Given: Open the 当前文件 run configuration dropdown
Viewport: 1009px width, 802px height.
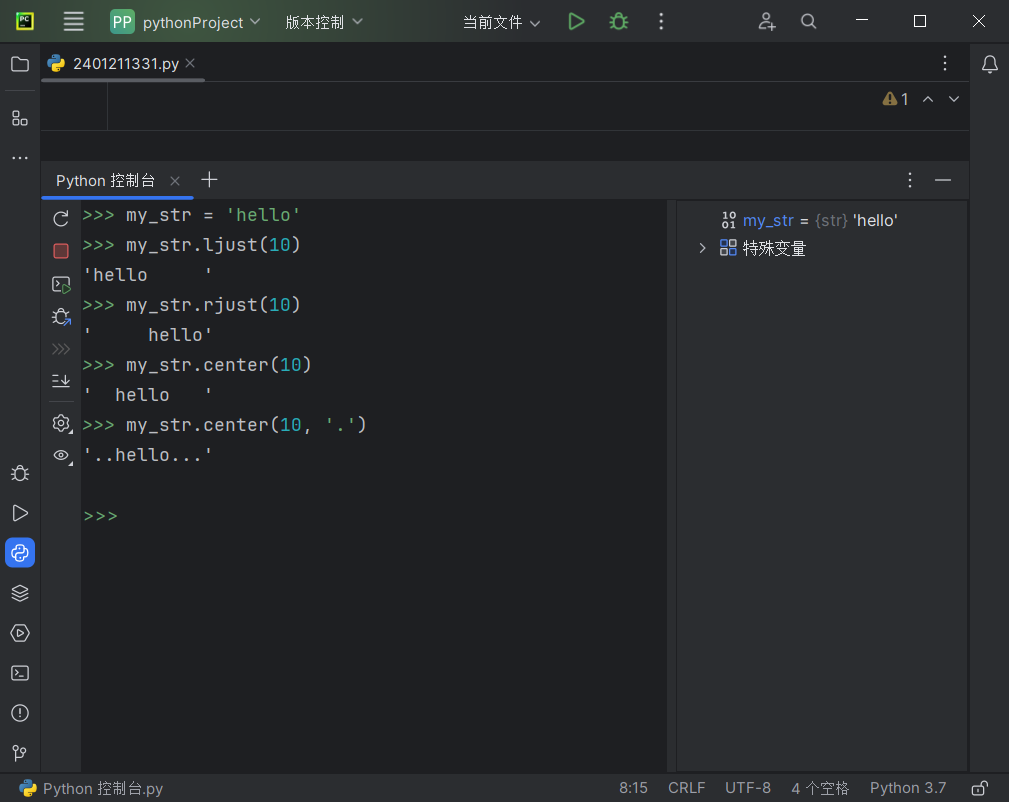Looking at the screenshot, I should [501, 23].
